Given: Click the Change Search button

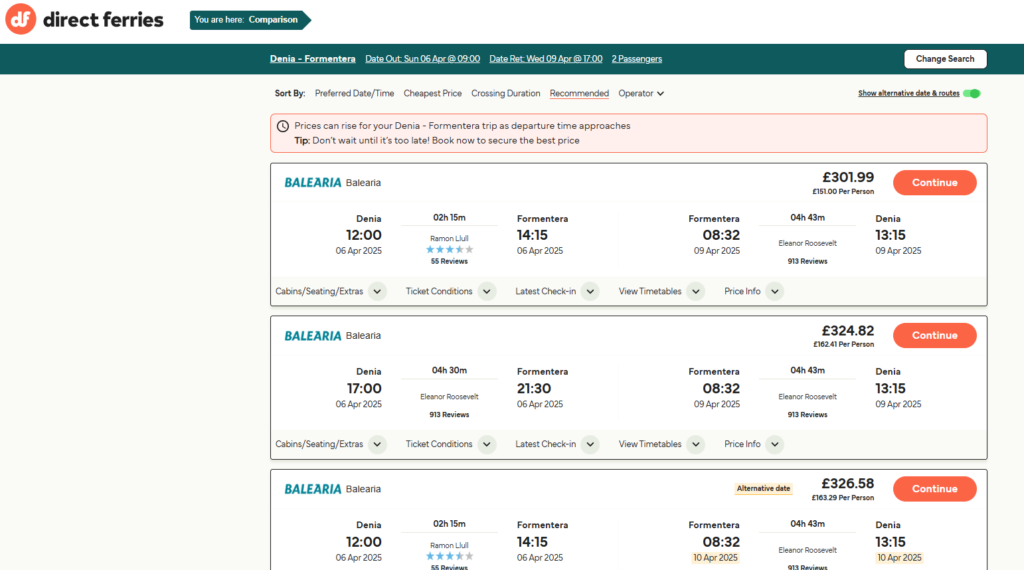Looking at the screenshot, I should point(945,59).
